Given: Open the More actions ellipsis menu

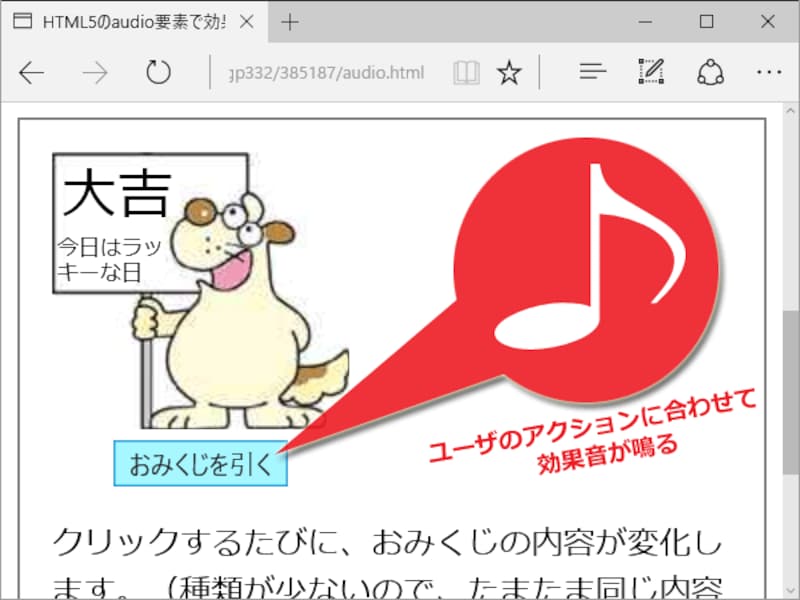Looking at the screenshot, I should pyautogui.click(x=768, y=73).
